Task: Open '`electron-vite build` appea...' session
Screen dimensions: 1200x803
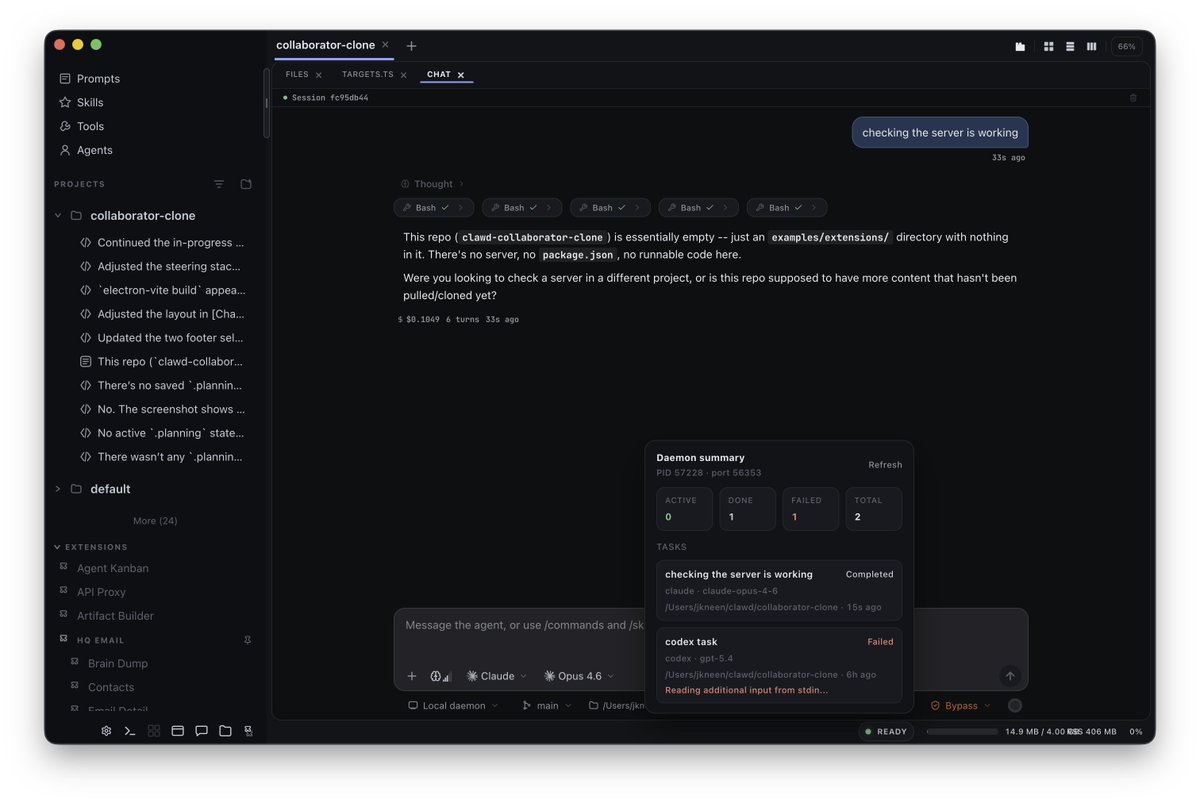Action: point(161,290)
